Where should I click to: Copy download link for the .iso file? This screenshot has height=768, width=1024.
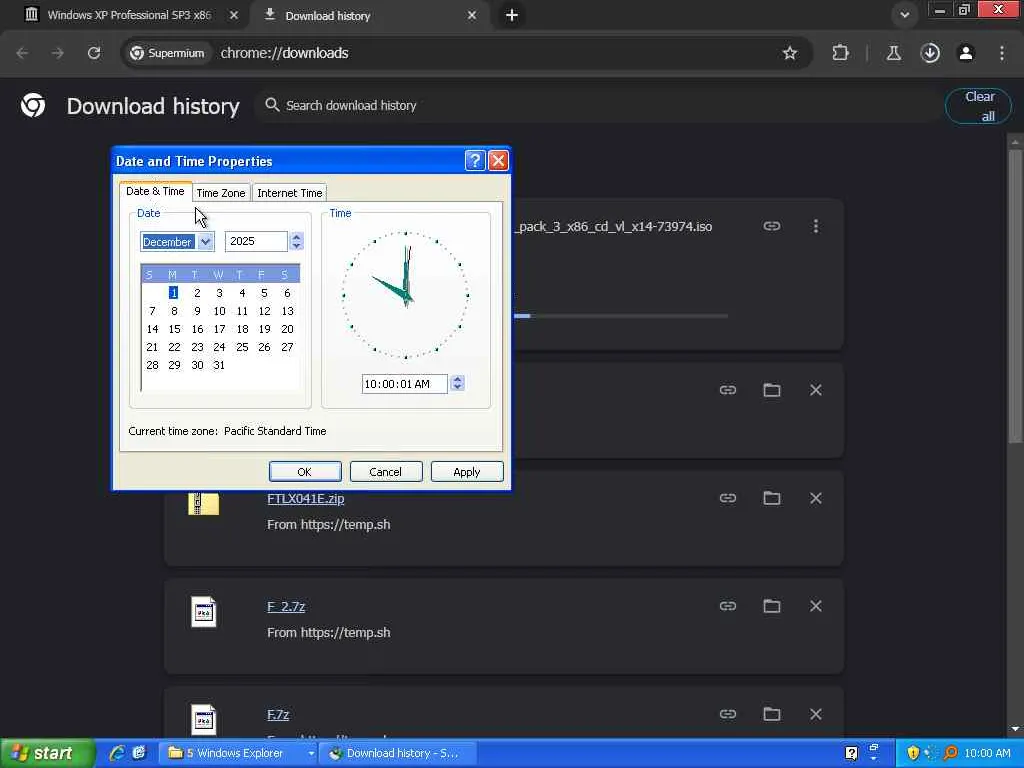point(772,226)
